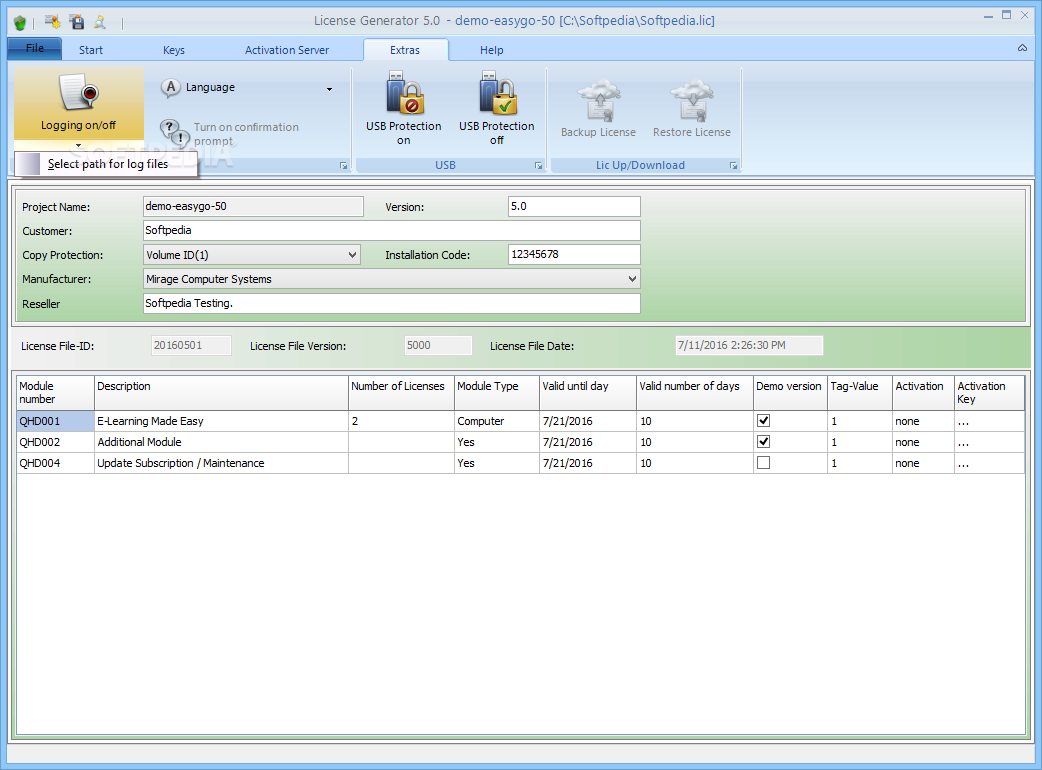This screenshot has width=1042, height=770.
Task: Expand the arrow below Logging on/off
Action: point(78,145)
